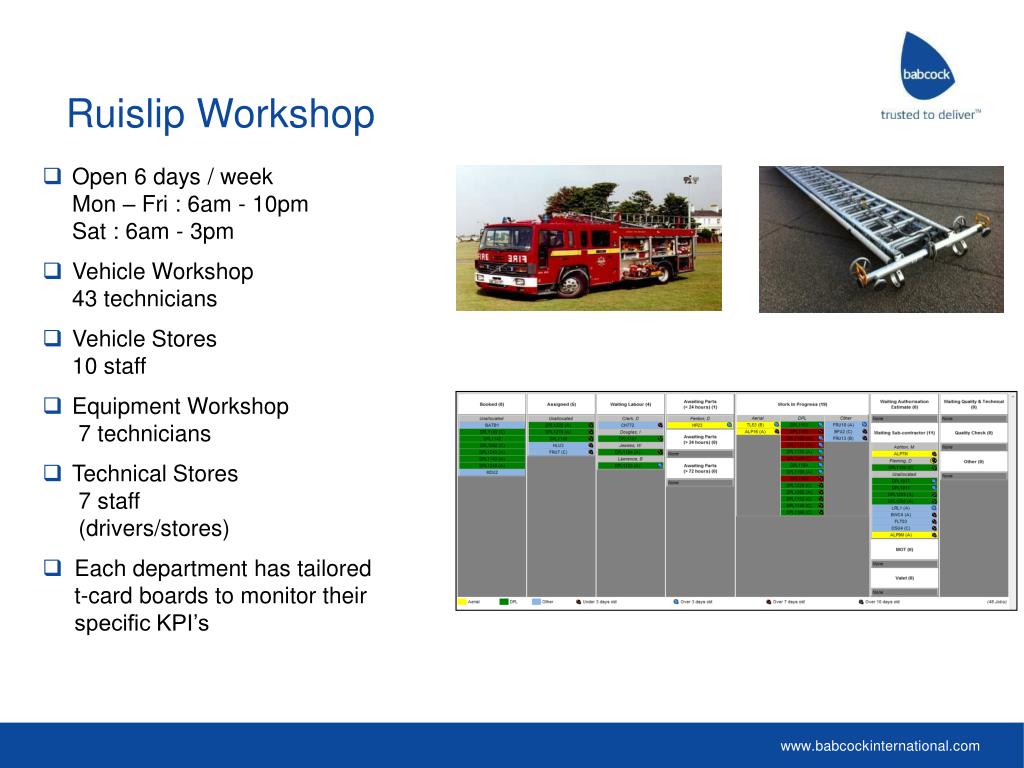Click the 'Ruislip Workshop' slide title
This screenshot has height=768, width=1024.
coord(221,114)
